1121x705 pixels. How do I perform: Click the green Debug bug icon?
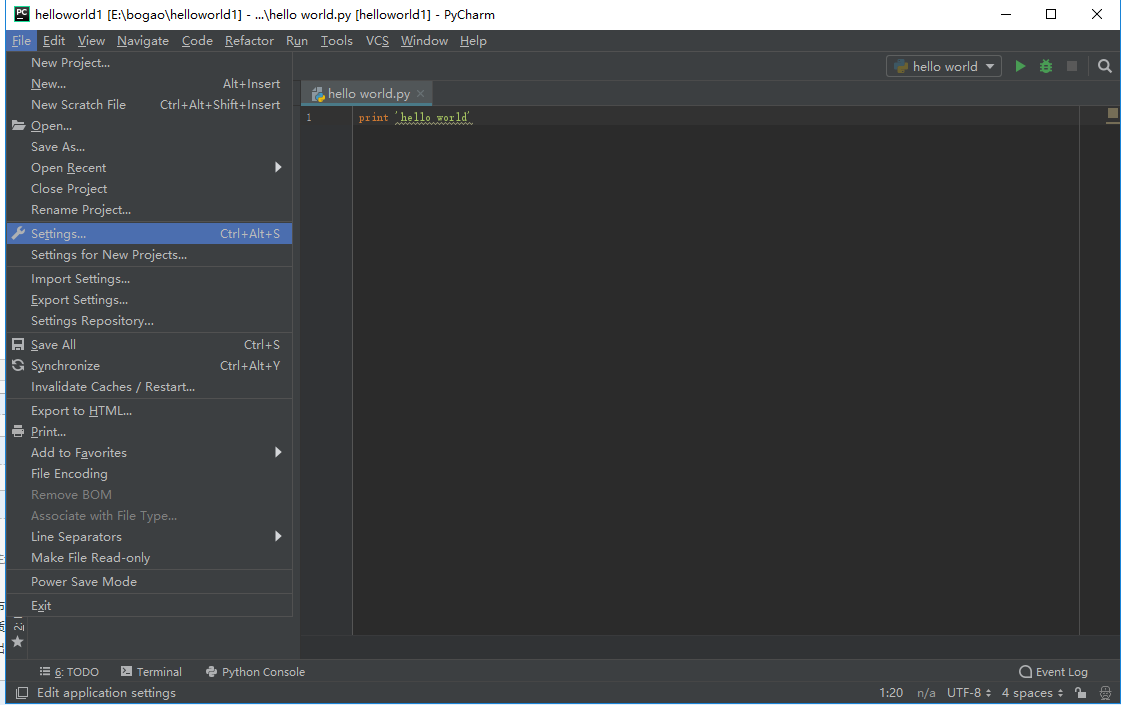(1046, 66)
